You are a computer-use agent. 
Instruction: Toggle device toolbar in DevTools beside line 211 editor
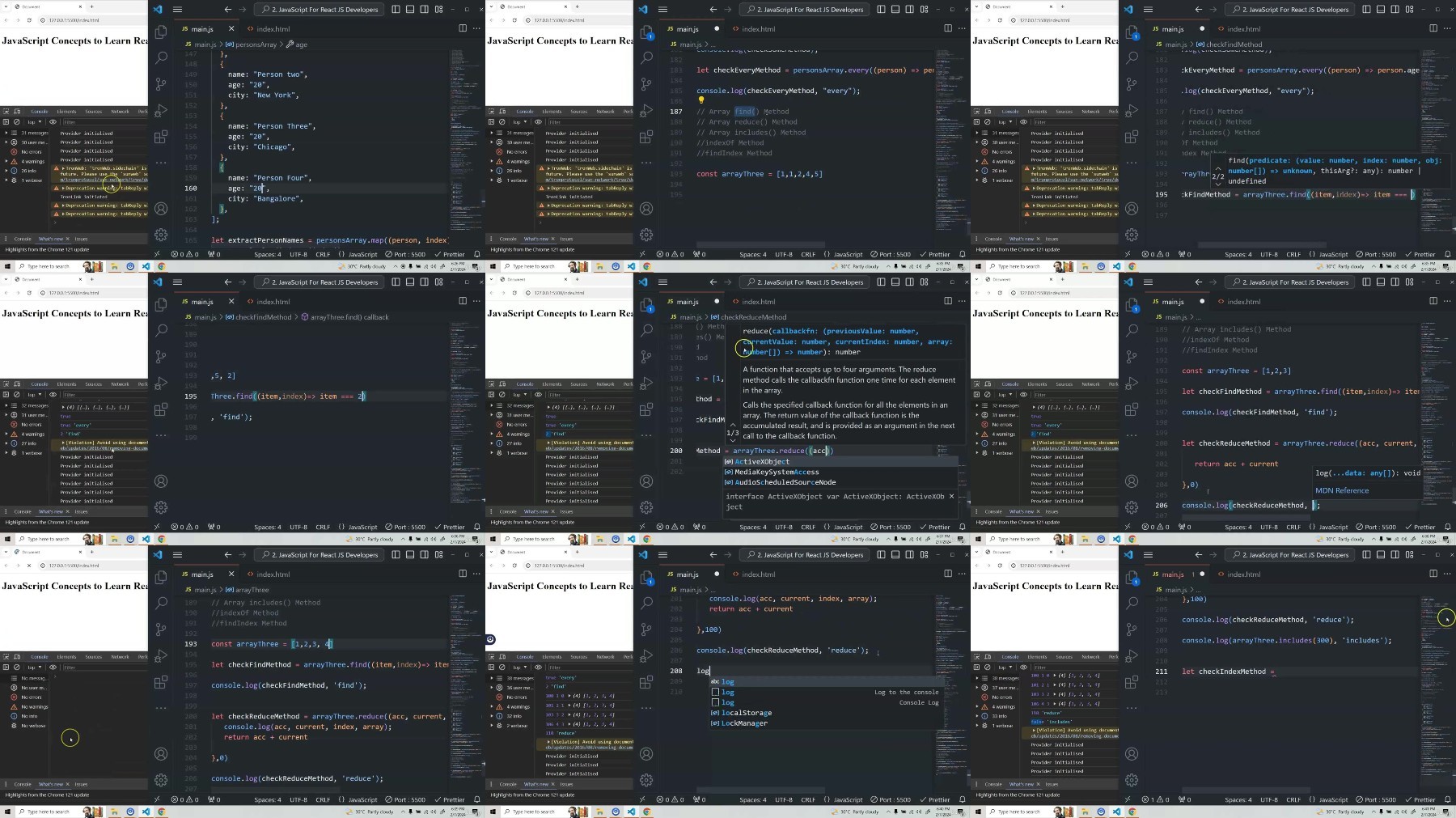(986, 657)
